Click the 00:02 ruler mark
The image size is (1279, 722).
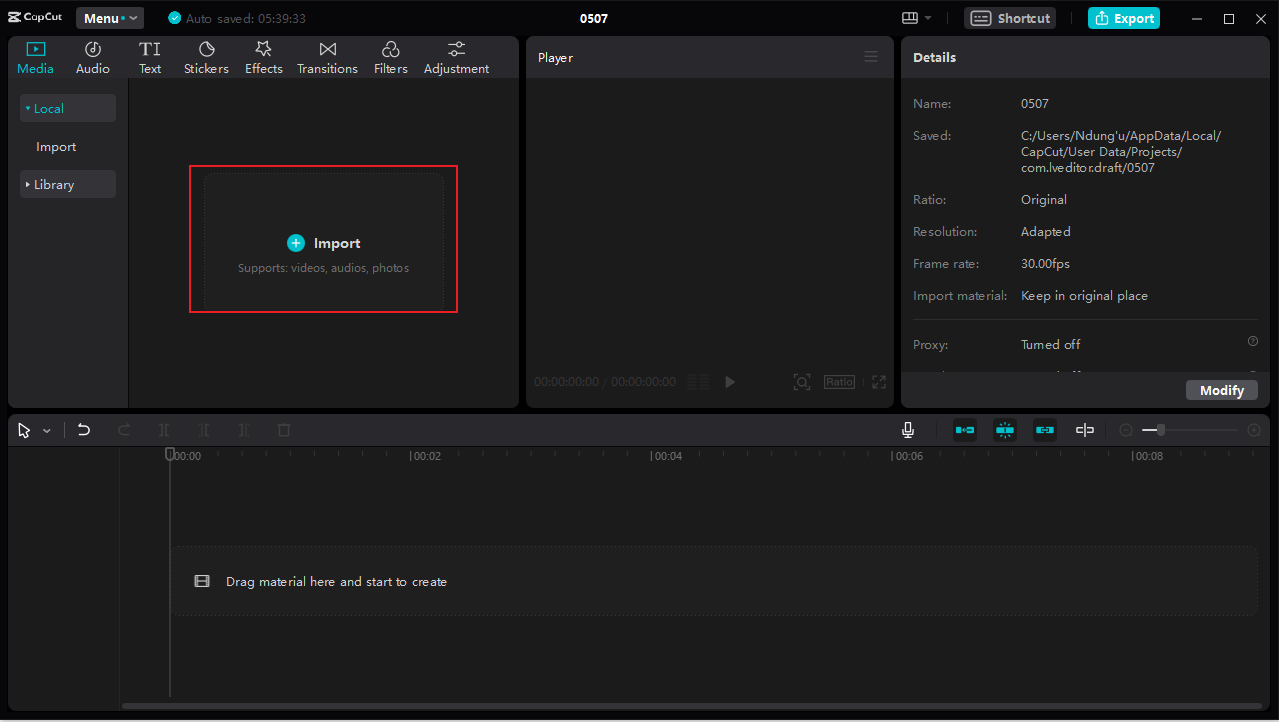427,456
